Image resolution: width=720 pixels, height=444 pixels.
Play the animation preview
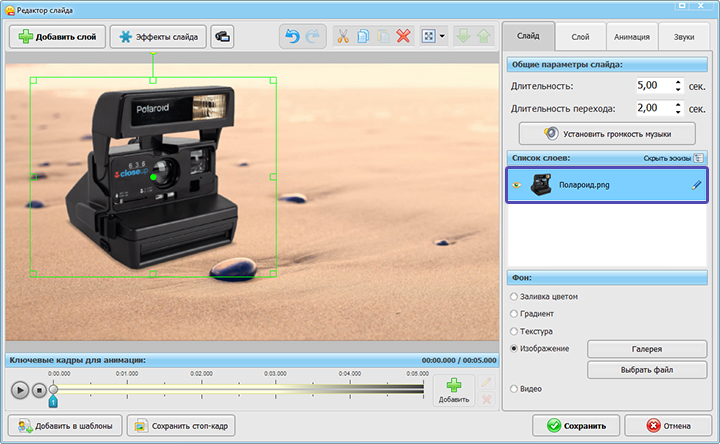pos(20,390)
